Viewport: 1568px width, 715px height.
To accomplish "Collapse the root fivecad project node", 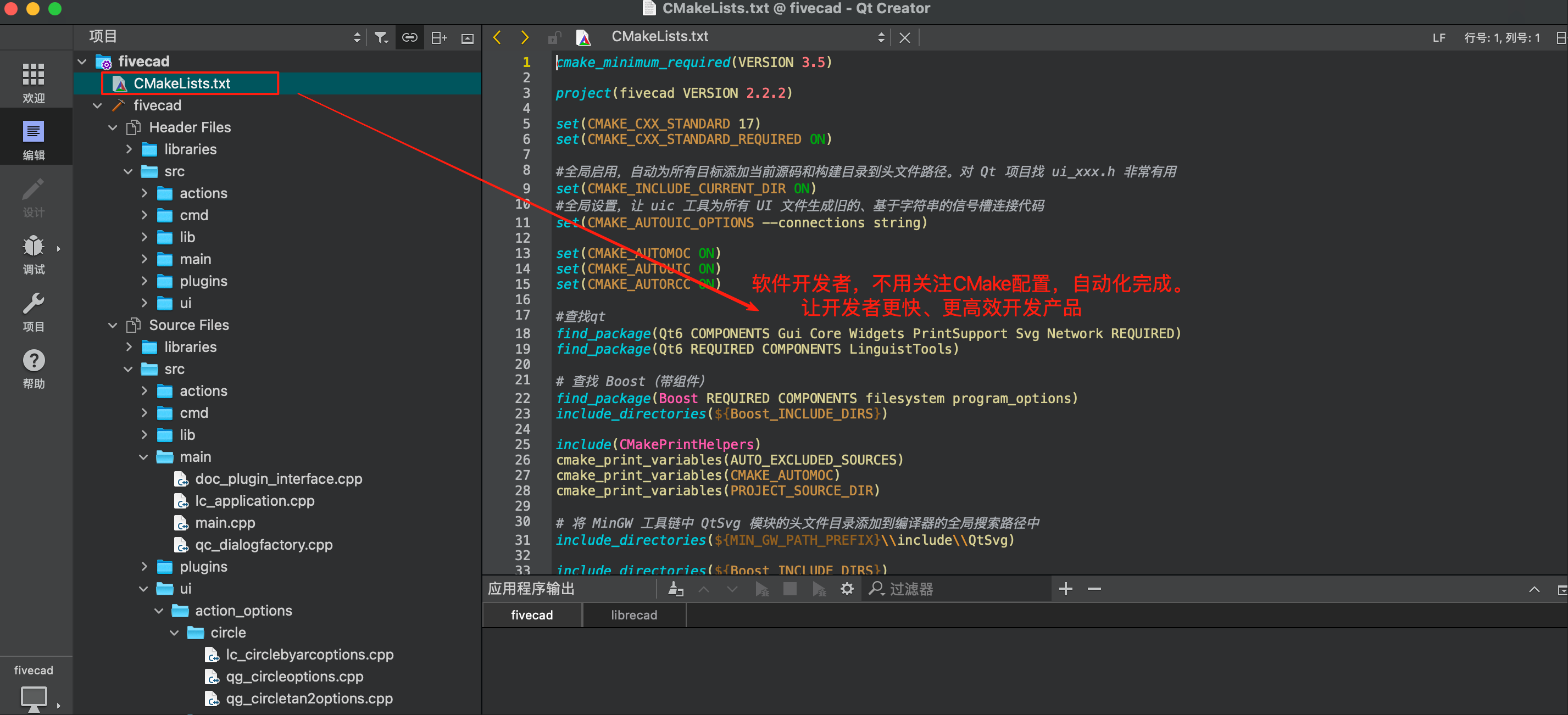I will (82, 62).
